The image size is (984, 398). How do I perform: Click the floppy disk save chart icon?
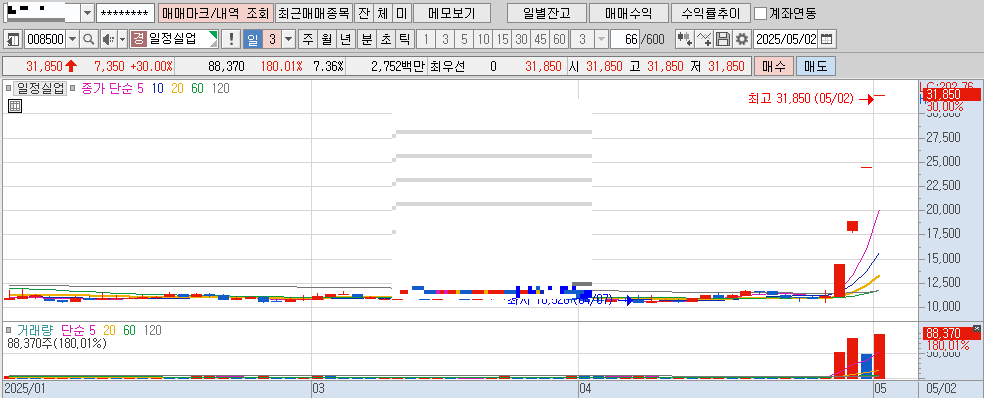pyautogui.click(x=723, y=40)
